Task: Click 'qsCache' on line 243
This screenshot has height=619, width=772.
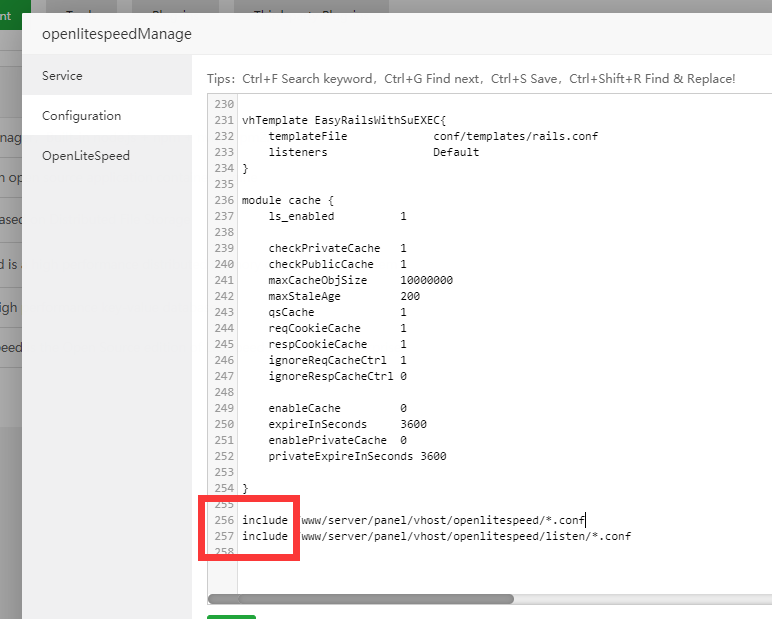Action: coord(291,312)
